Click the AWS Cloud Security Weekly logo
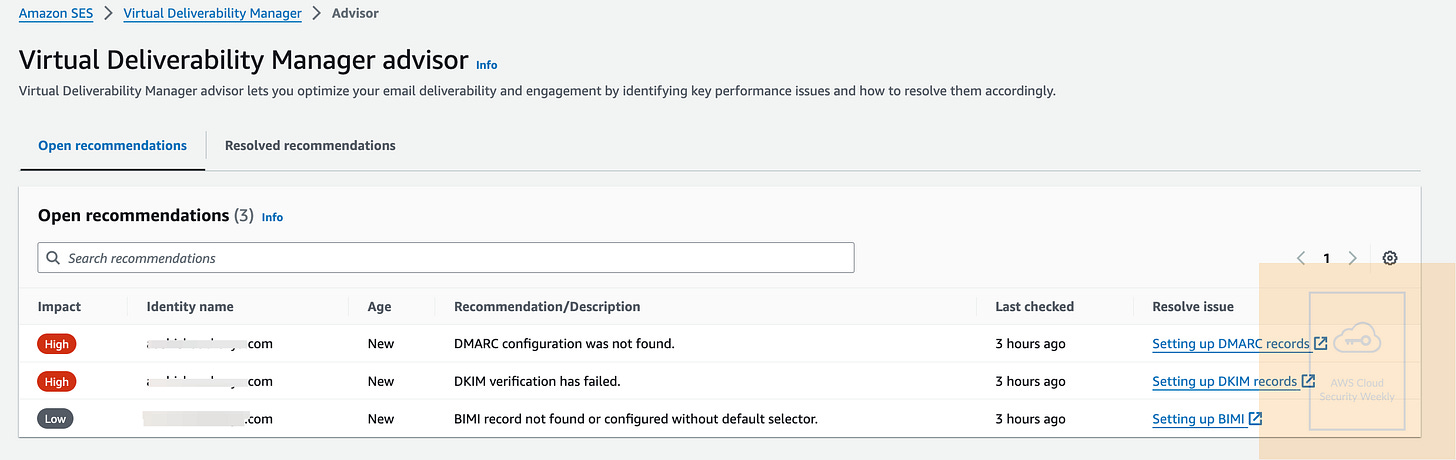Screen dimensions: 1456x460 (x=1357, y=361)
